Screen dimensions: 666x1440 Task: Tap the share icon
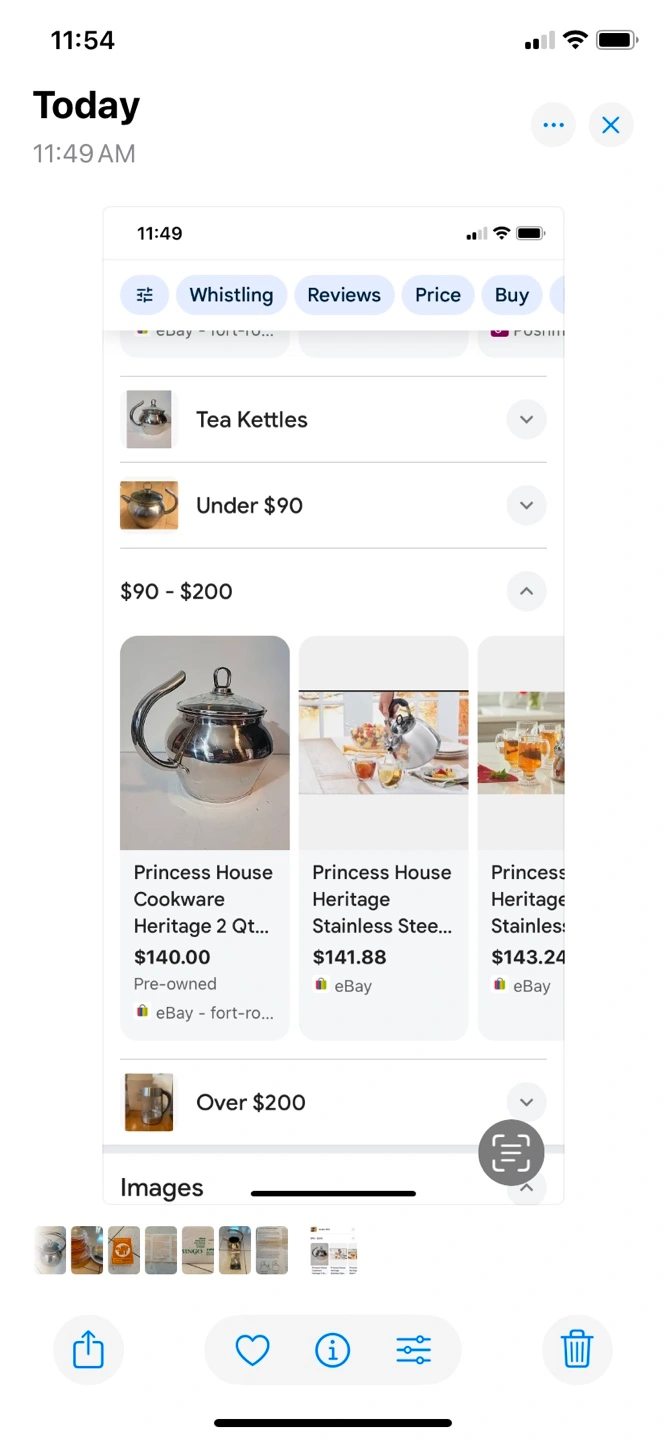pos(89,1350)
